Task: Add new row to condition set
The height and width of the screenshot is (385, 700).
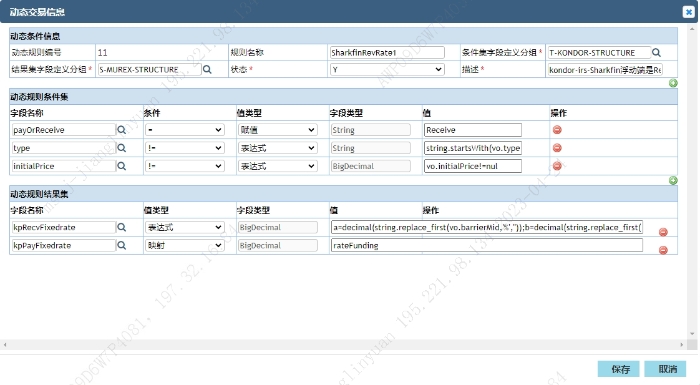Action: (673, 83)
